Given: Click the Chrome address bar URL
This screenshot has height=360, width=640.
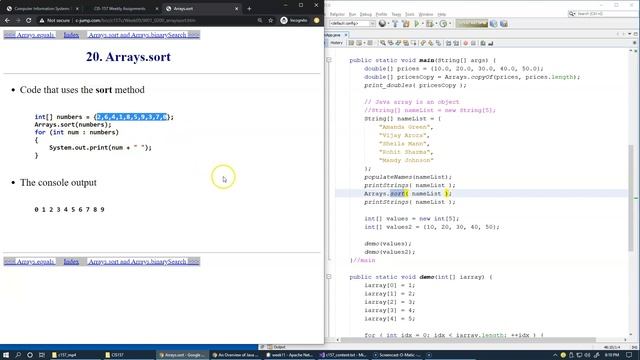Looking at the screenshot, I should pos(136,20).
